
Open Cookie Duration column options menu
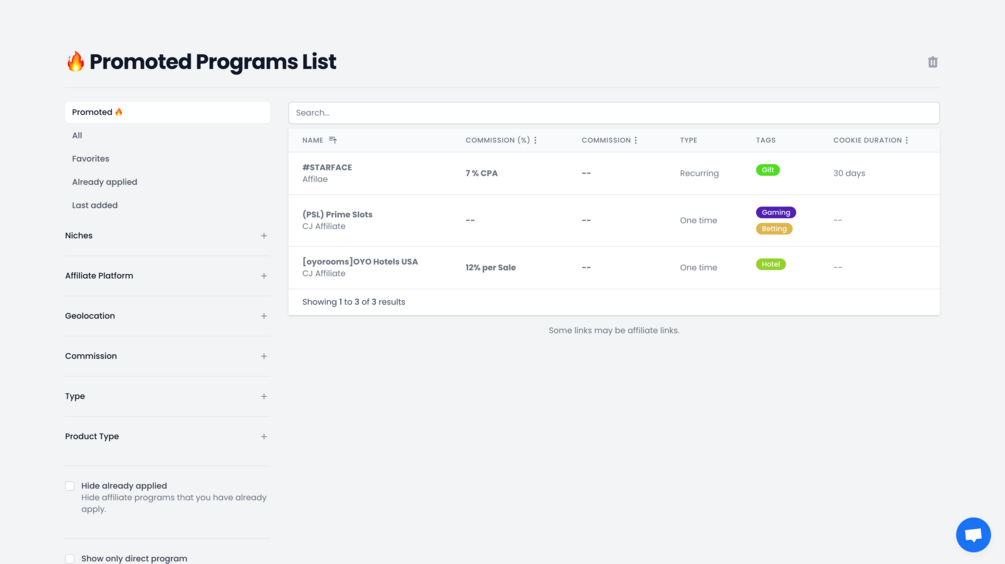click(x=907, y=140)
